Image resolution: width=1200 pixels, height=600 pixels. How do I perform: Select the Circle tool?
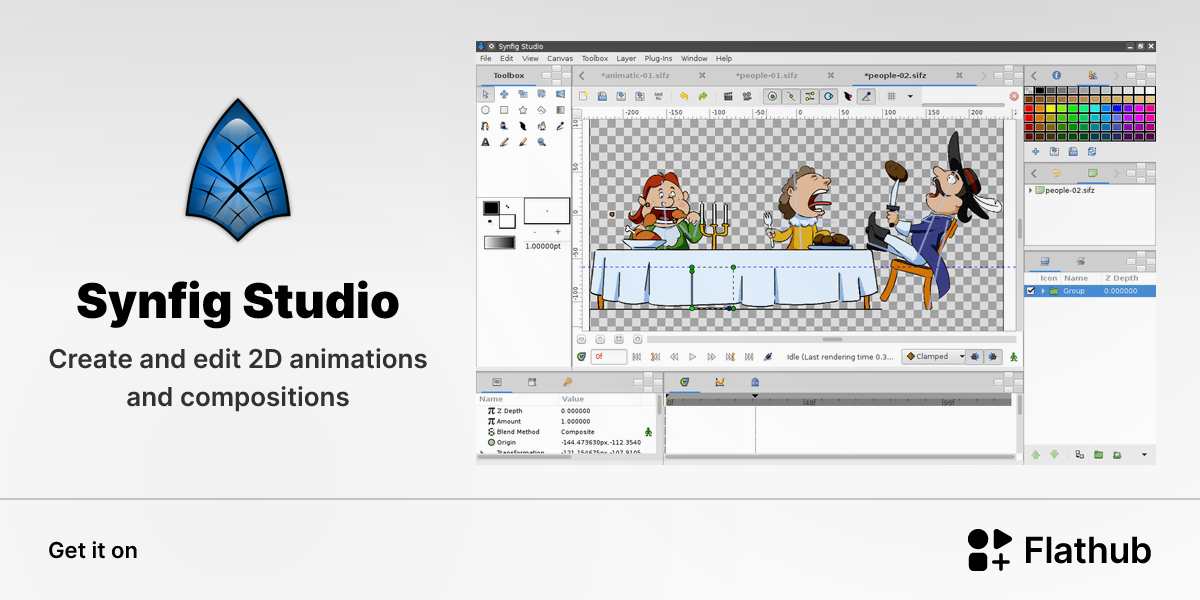point(485,110)
